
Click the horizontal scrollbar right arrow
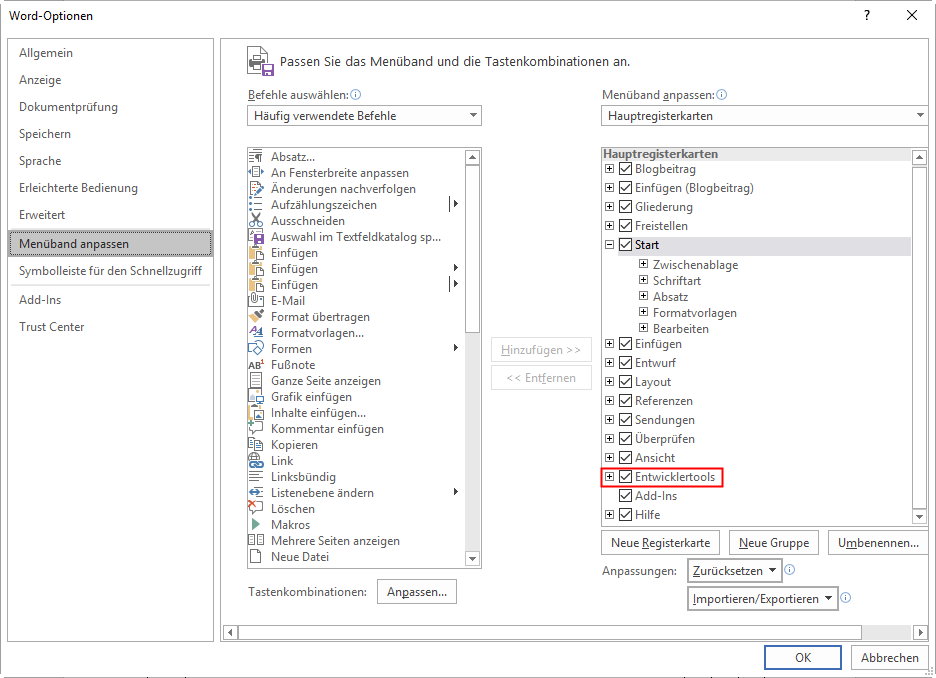[x=920, y=631]
